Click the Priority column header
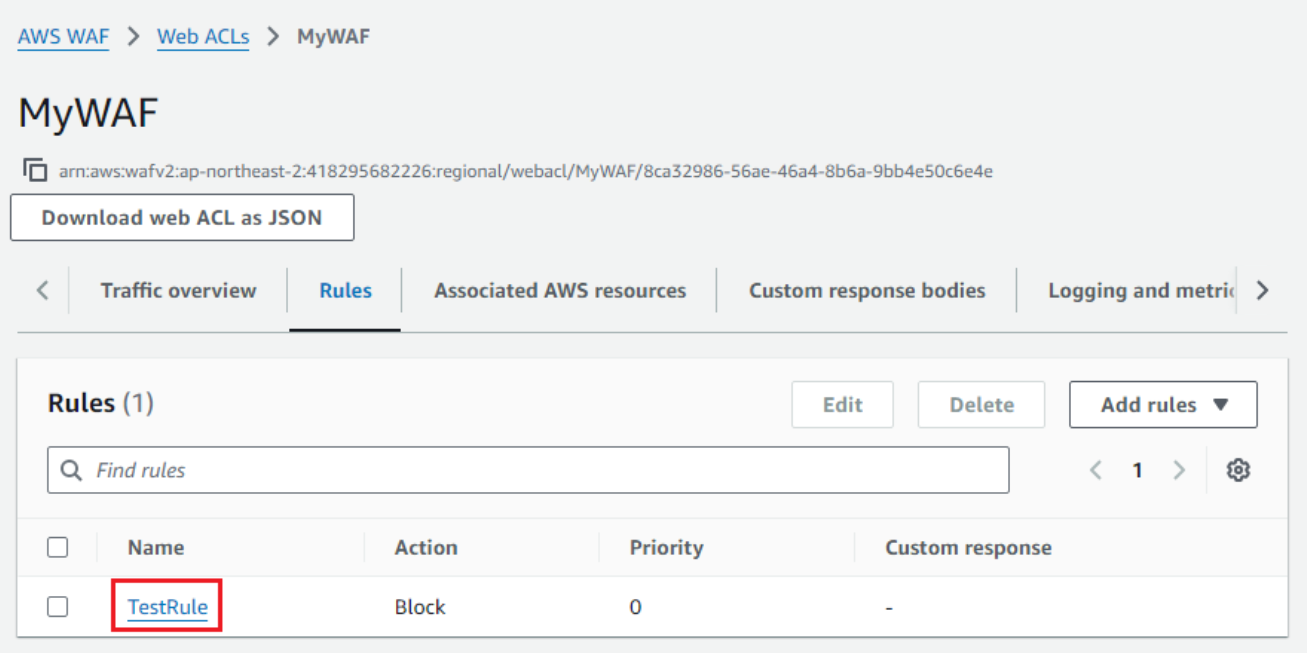 (x=666, y=548)
